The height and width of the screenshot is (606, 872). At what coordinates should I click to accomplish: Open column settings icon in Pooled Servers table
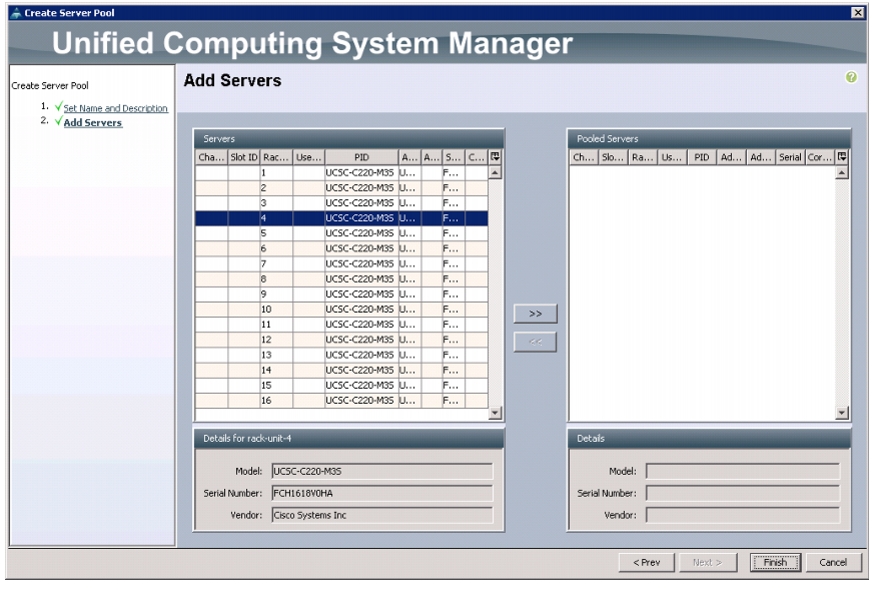[842, 157]
